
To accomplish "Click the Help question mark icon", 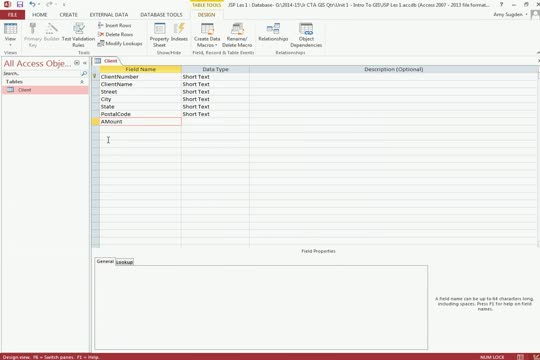I will click(x=501, y=4).
